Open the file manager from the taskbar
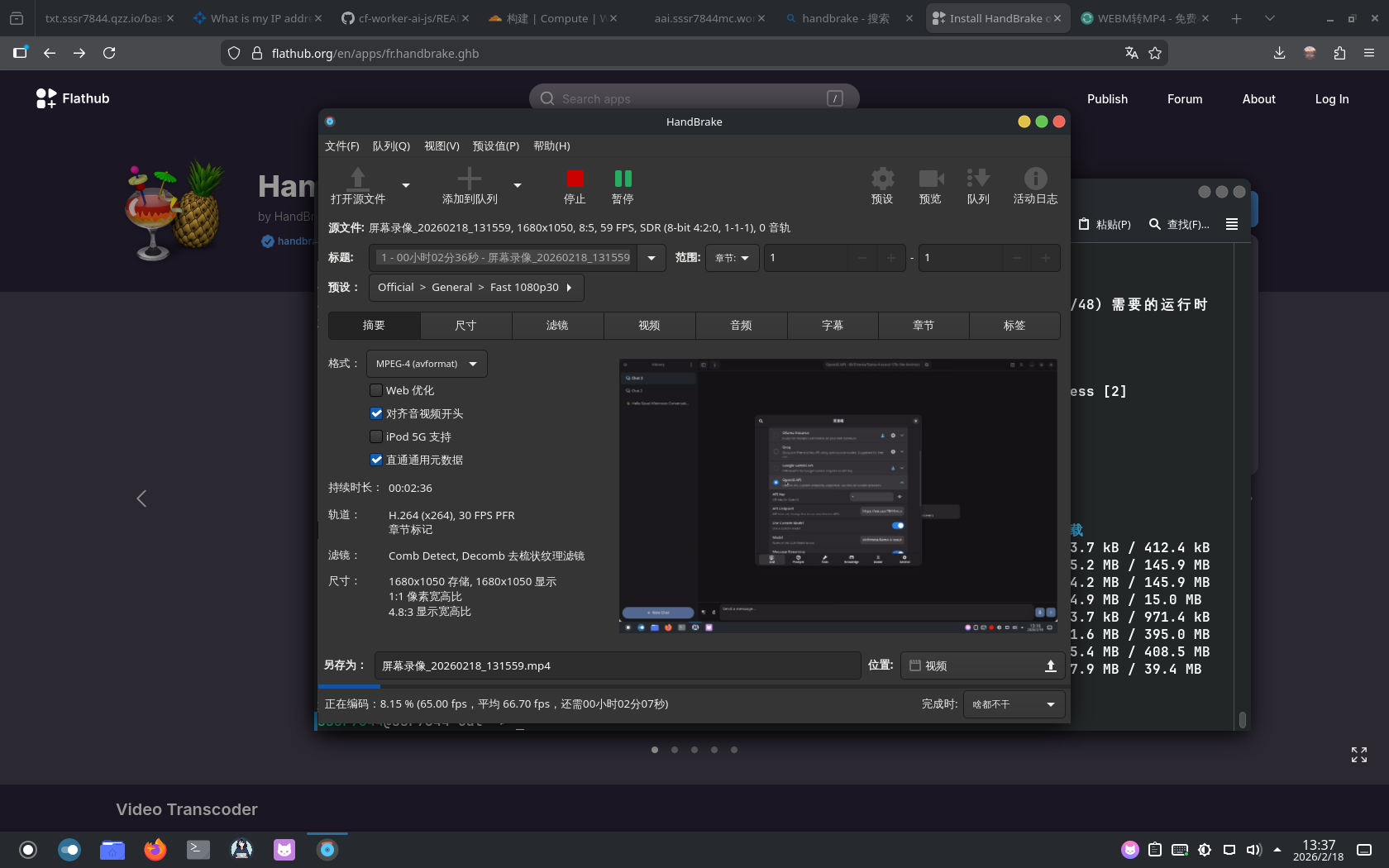The width and height of the screenshot is (1389, 868). [112, 850]
